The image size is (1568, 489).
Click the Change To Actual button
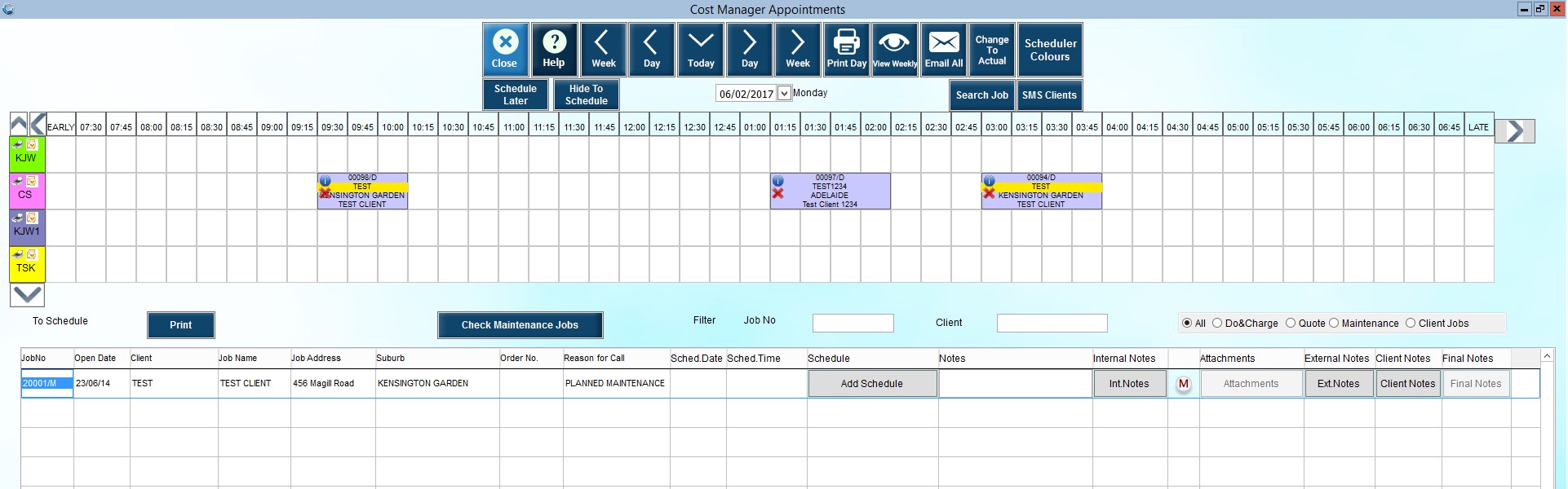(992, 50)
